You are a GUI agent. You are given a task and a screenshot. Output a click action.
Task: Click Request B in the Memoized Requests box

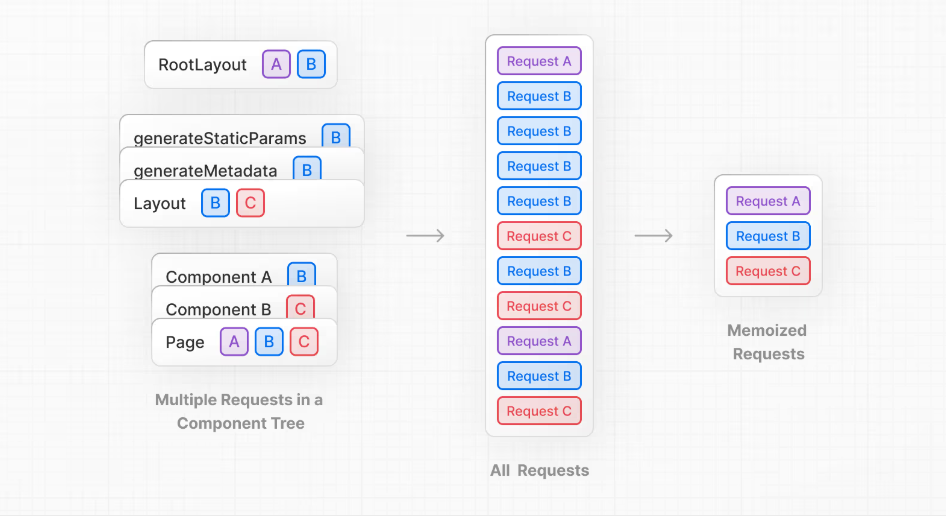(x=768, y=236)
